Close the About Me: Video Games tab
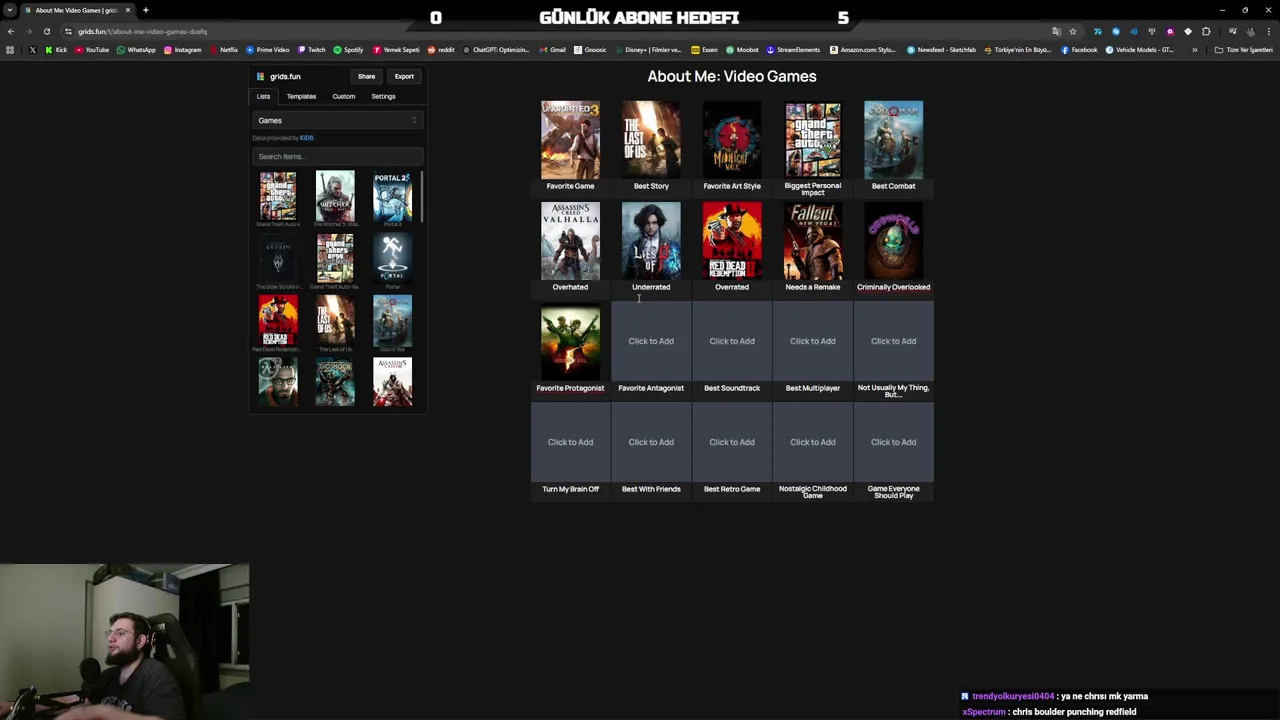The width and height of the screenshot is (1280, 720). click(x=128, y=10)
